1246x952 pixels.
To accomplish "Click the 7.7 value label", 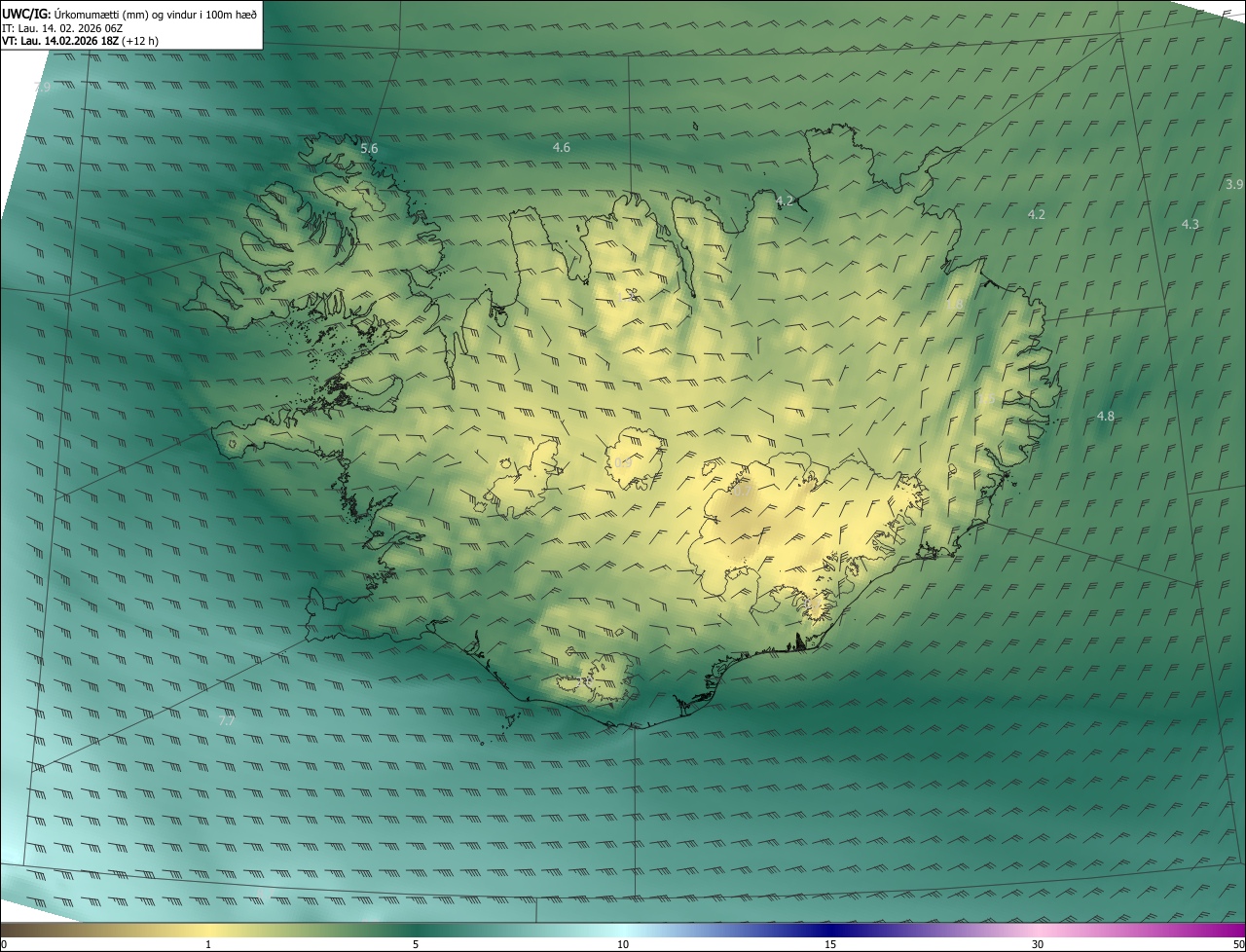I will pyautogui.click(x=226, y=721).
